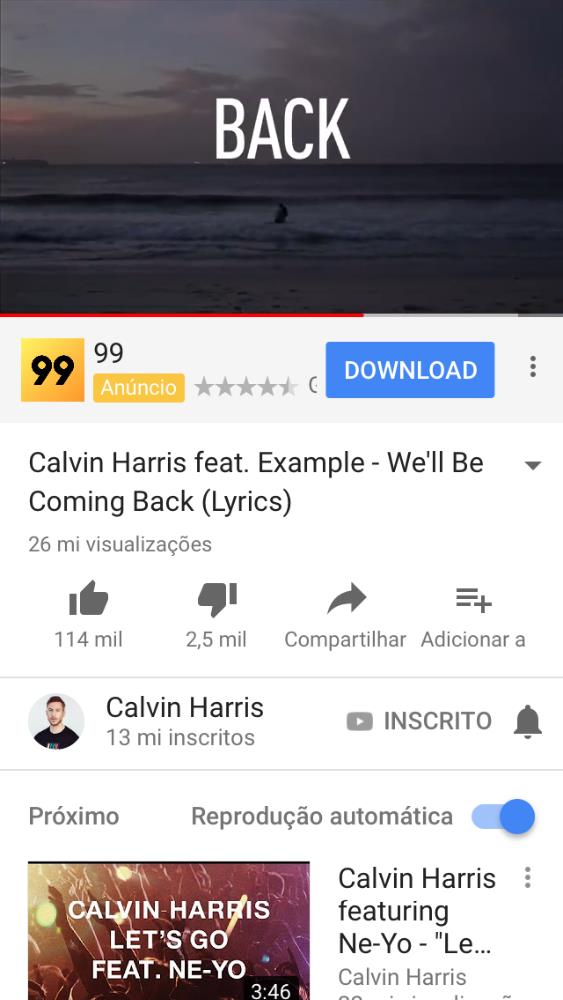Tap the We'll Be Coming Back title
Viewport: 563px width, 1000px height.
(x=256, y=482)
